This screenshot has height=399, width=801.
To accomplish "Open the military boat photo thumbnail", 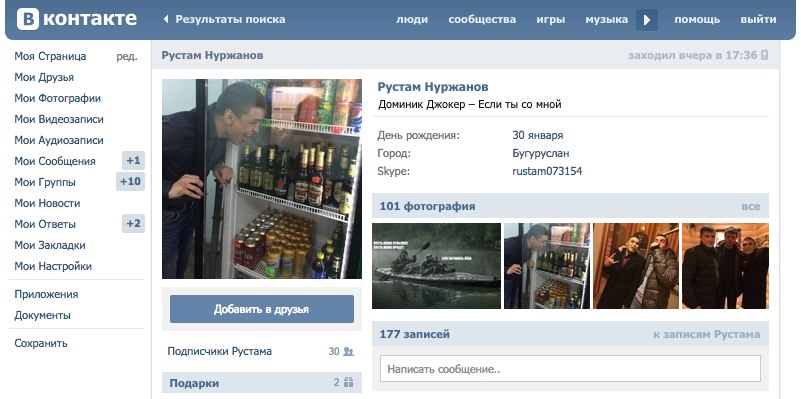I will pyautogui.click(x=436, y=266).
